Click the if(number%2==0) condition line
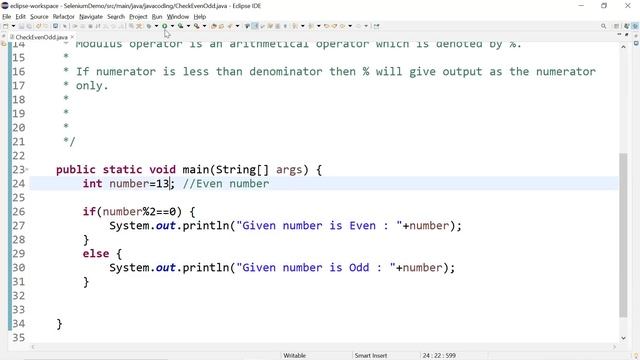Viewport: 640px width, 360px height. click(139, 212)
